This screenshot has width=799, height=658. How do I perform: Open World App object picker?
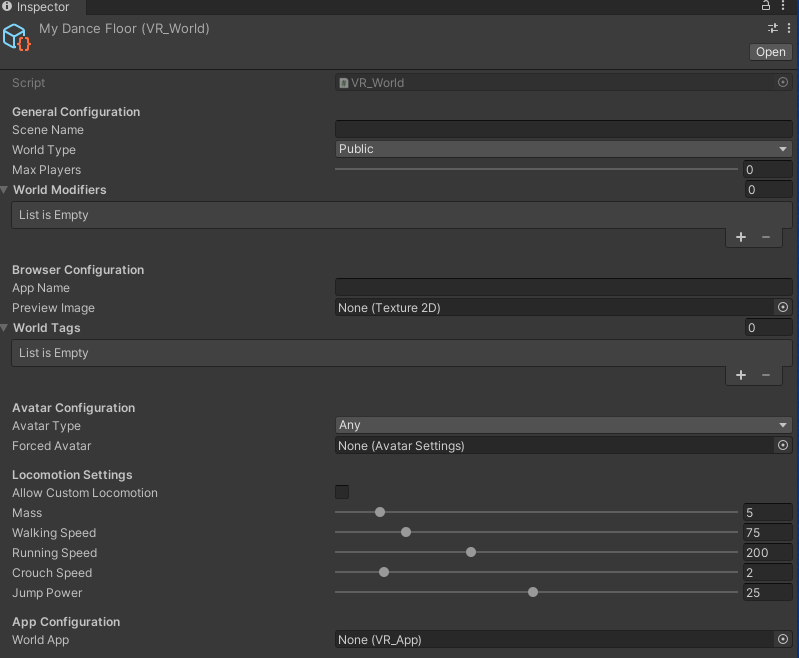(x=783, y=640)
